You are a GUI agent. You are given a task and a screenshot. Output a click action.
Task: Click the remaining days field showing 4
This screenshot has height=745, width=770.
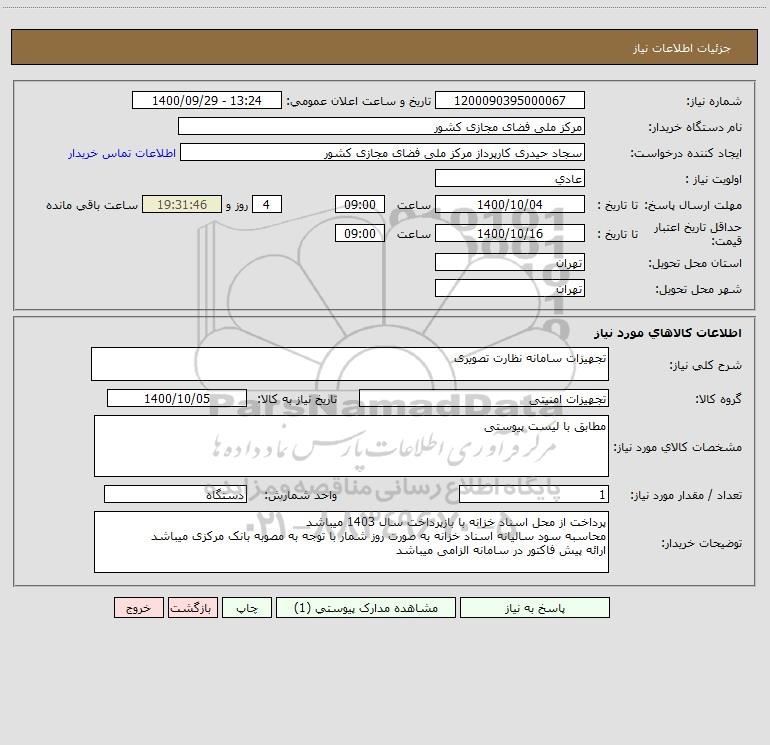click(267, 204)
